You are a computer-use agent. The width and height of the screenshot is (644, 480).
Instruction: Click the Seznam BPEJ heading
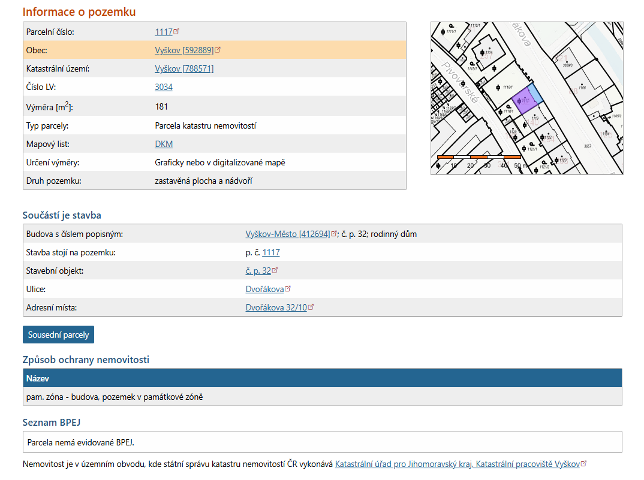(x=51, y=423)
